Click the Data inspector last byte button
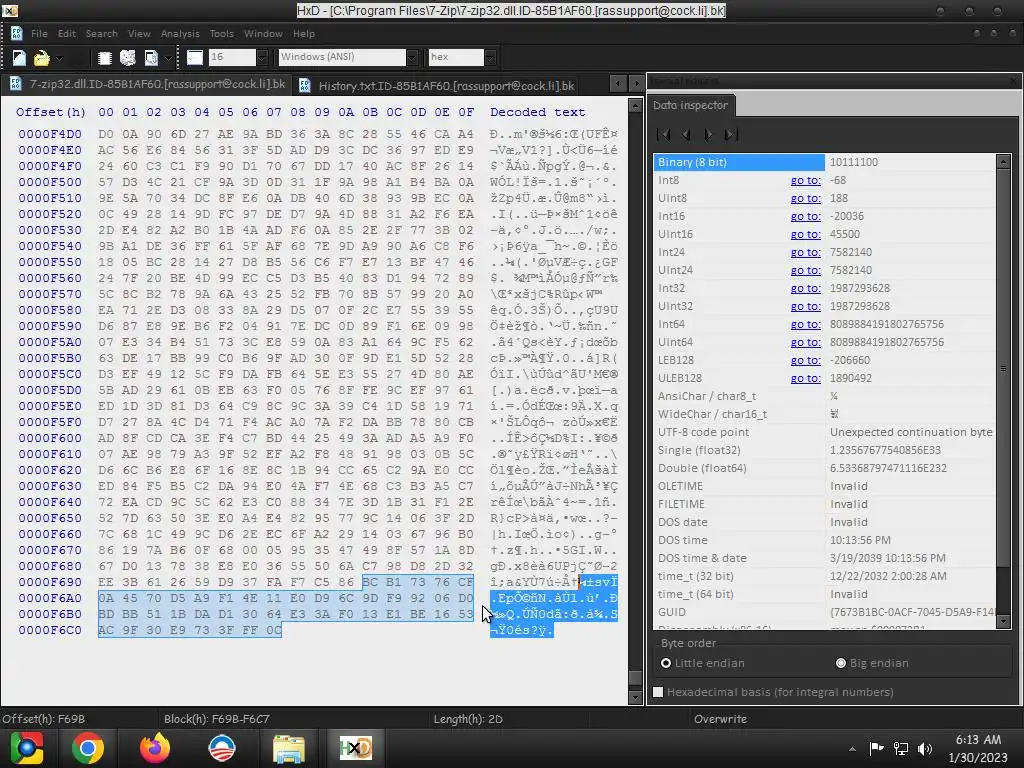Screen dimensions: 1024x768 [731, 135]
